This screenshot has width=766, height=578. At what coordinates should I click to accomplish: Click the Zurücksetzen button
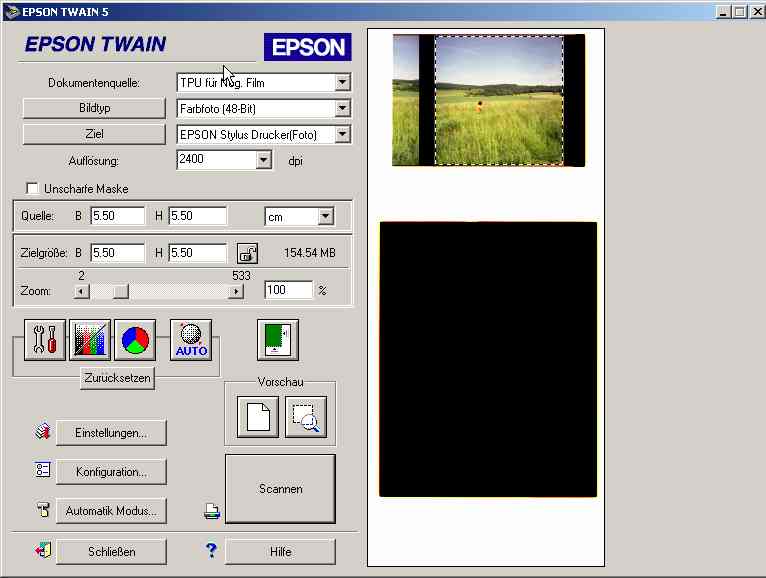pyautogui.click(x=117, y=378)
